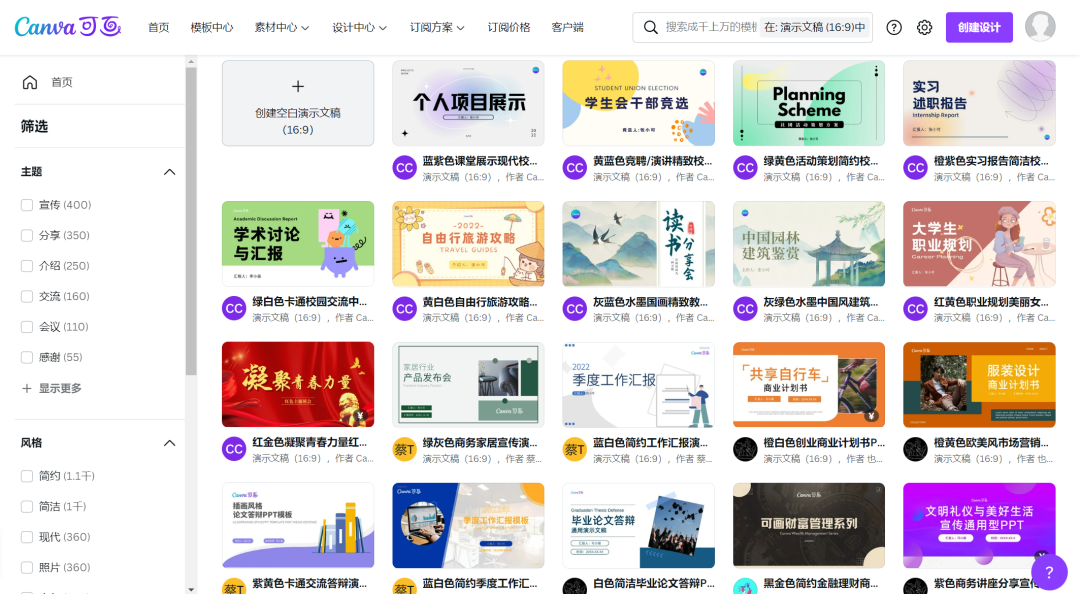
Task: Click the plus icon to create blank presentation
Action: point(298,87)
